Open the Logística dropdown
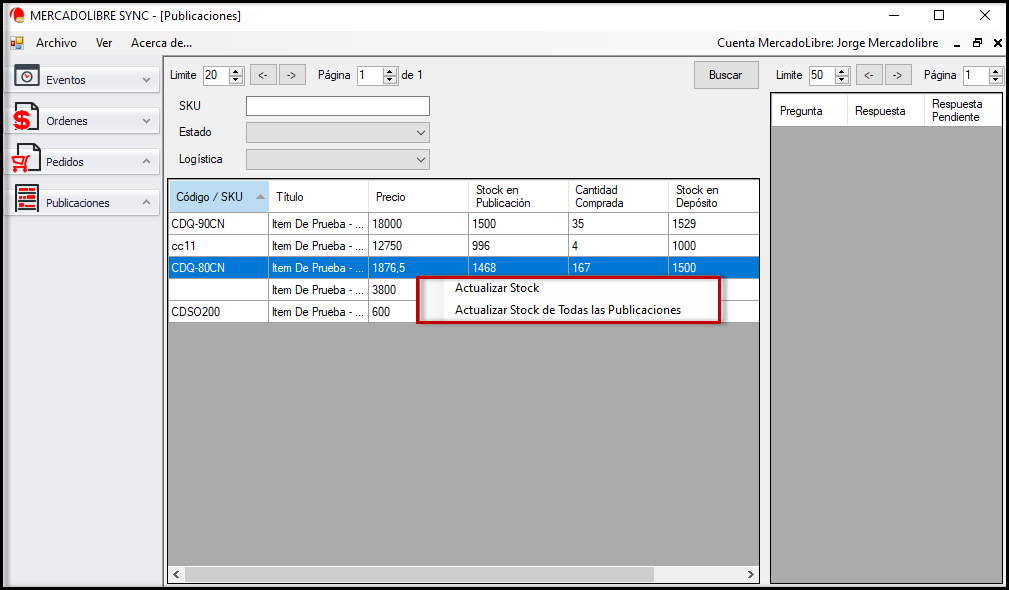This screenshot has width=1009, height=590. pyautogui.click(x=421, y=160)
